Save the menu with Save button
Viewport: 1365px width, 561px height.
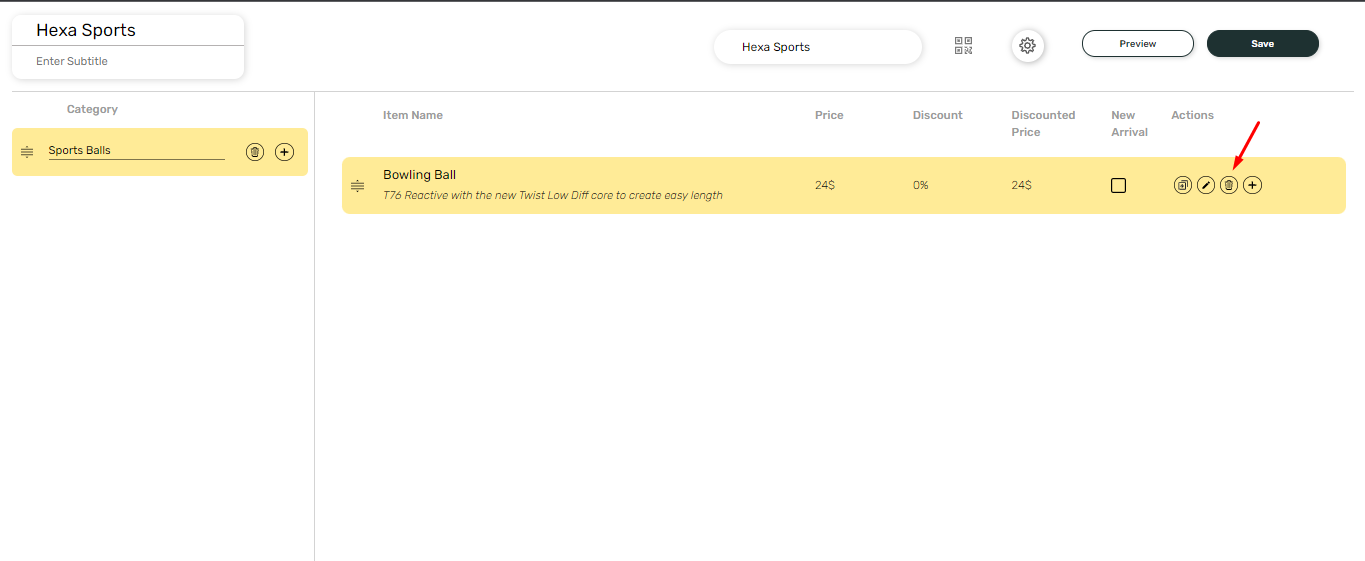pyautogui.click(x=1263, y=44)
